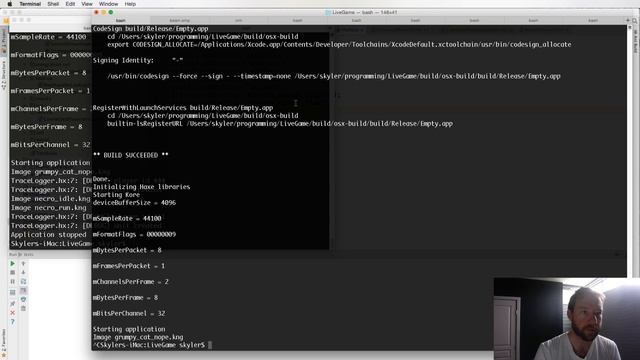
Task: Toggle scroll-to-end icon in Run console
Action: pos(23,290)
